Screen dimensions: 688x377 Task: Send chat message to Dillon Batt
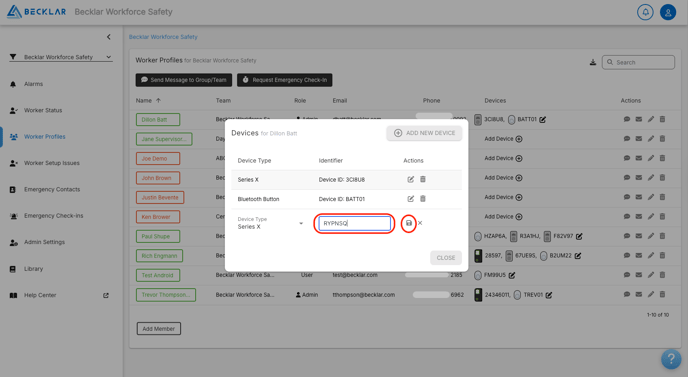click(x=627, y=119)
